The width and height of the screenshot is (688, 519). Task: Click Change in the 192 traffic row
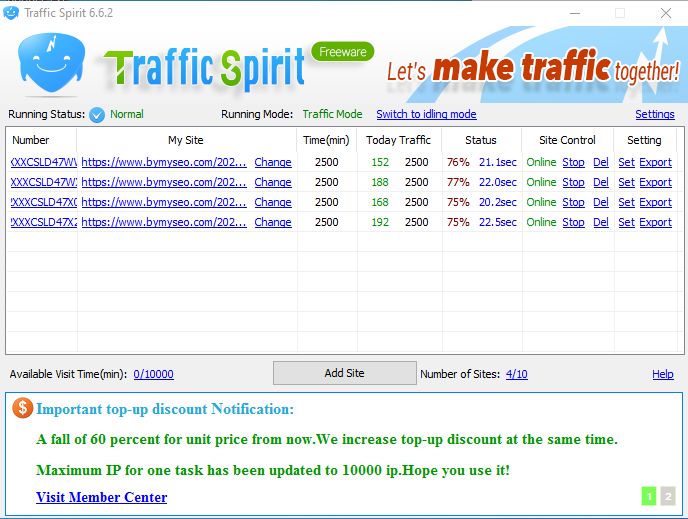tap(273, 222)
